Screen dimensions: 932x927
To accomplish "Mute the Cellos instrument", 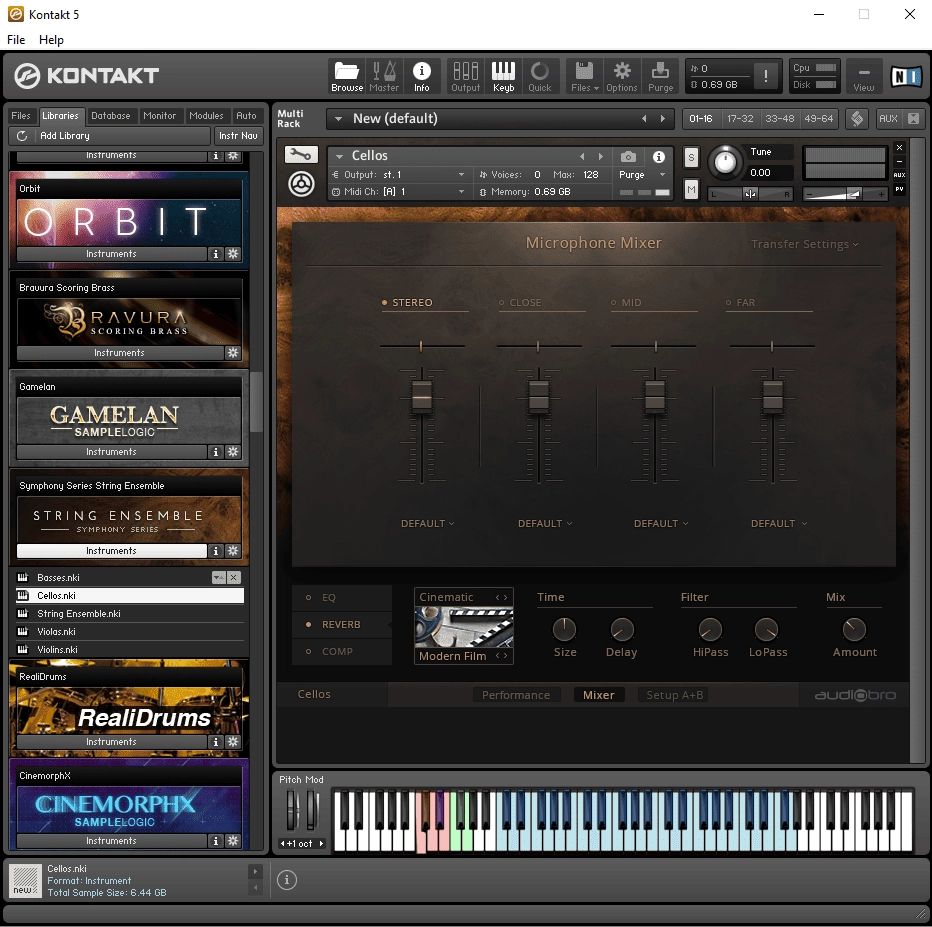I will (x=691, y=190).
